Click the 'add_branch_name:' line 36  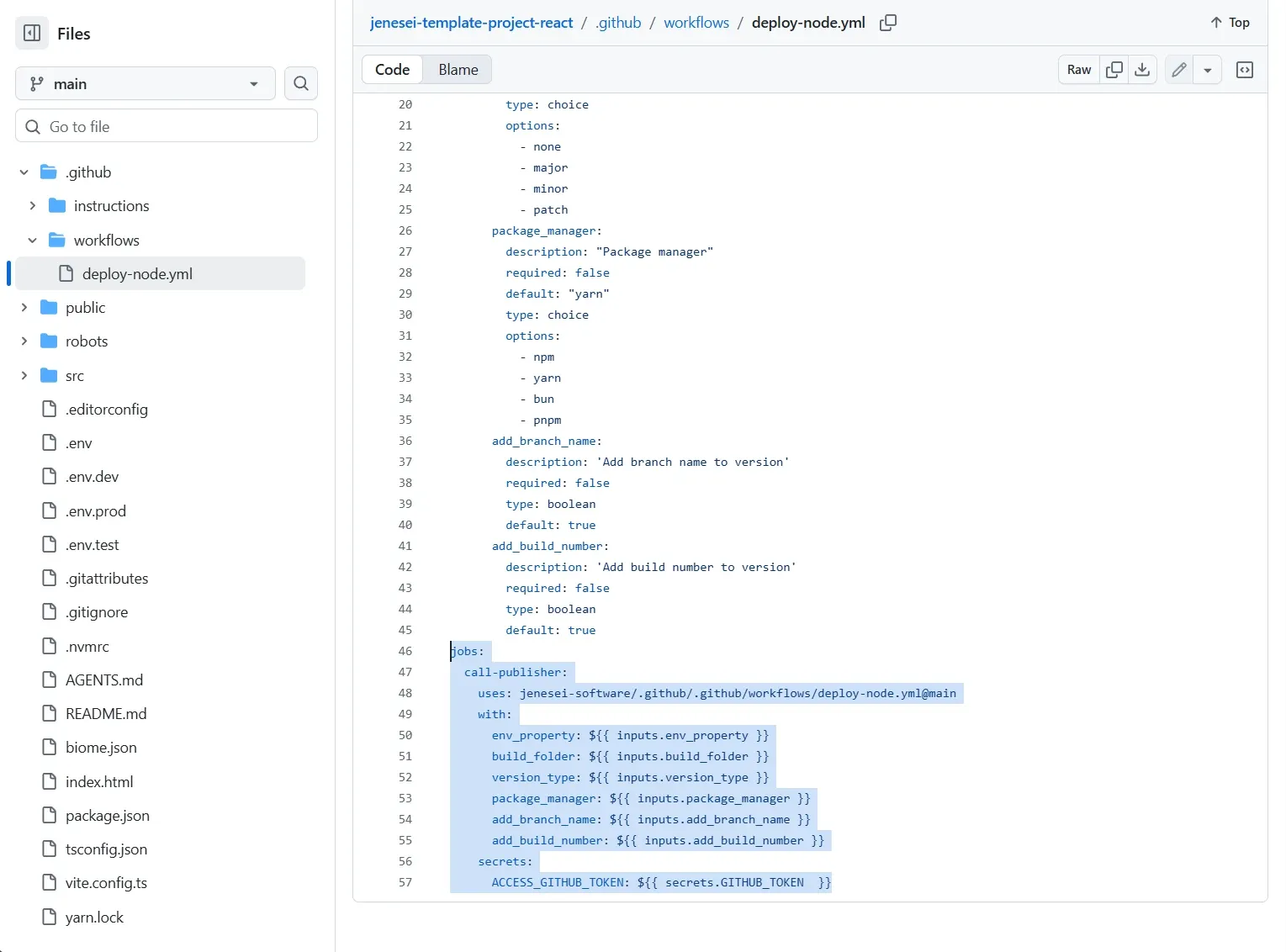(547, 441)
